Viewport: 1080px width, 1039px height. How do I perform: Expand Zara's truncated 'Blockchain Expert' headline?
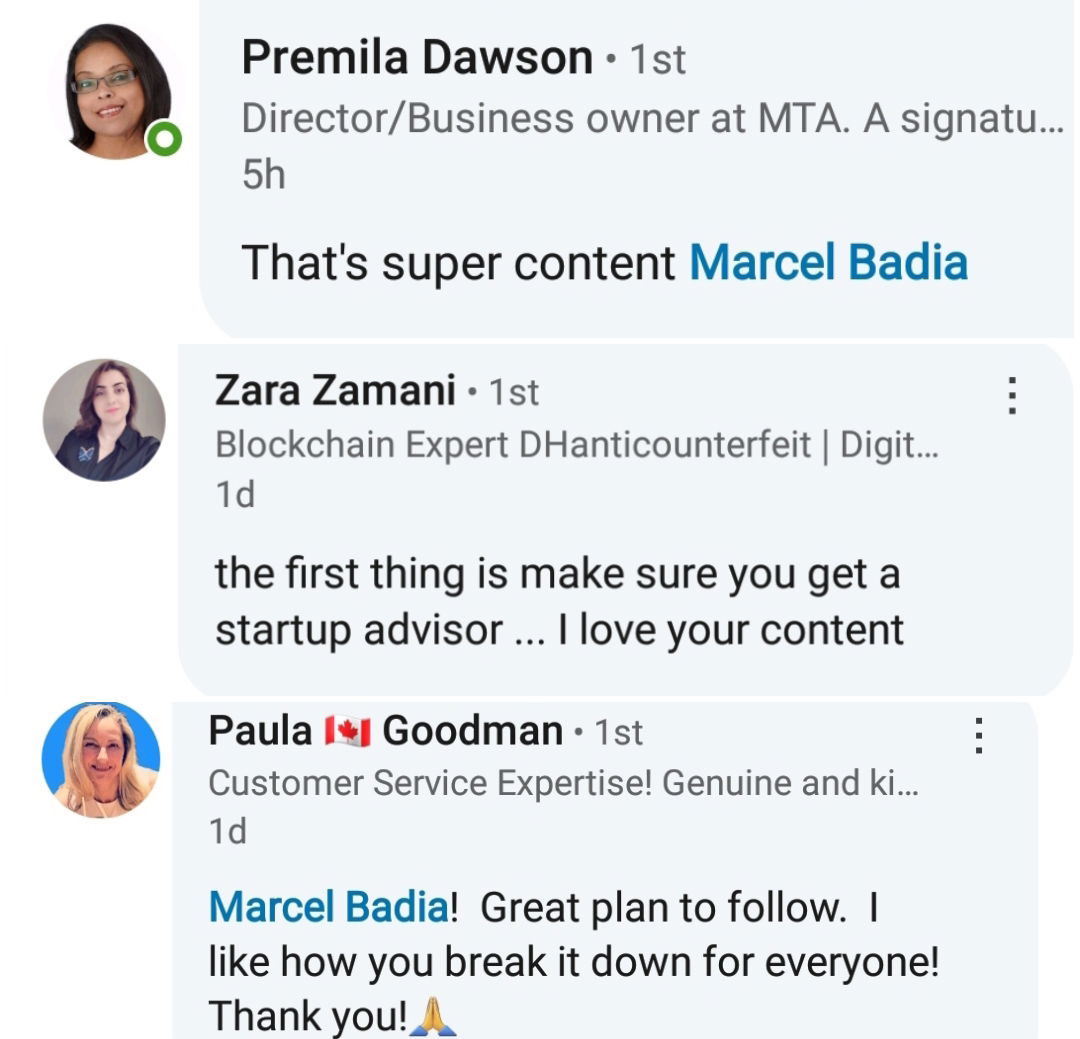click(x=577, y=445)
